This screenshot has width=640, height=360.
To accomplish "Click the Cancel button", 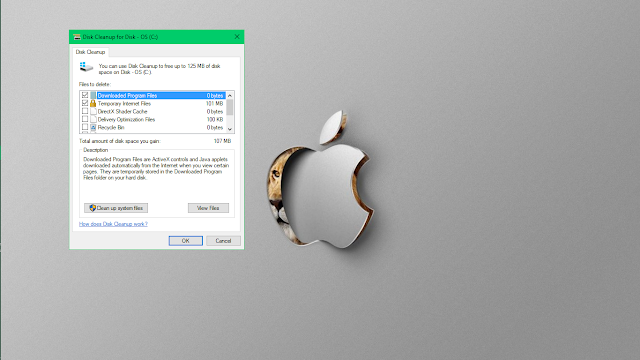I will point(223,241).
